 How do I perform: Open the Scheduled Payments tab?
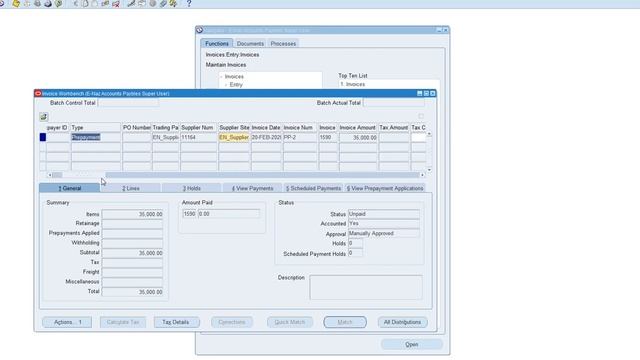click(x=313, y=188)
